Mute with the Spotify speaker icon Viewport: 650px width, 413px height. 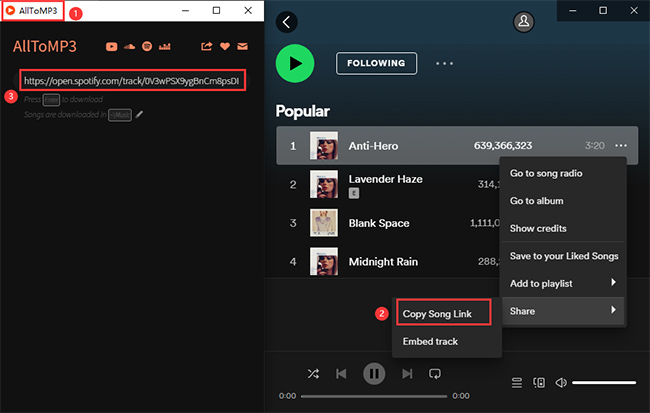pyautogui.click(x=561, y=383)
